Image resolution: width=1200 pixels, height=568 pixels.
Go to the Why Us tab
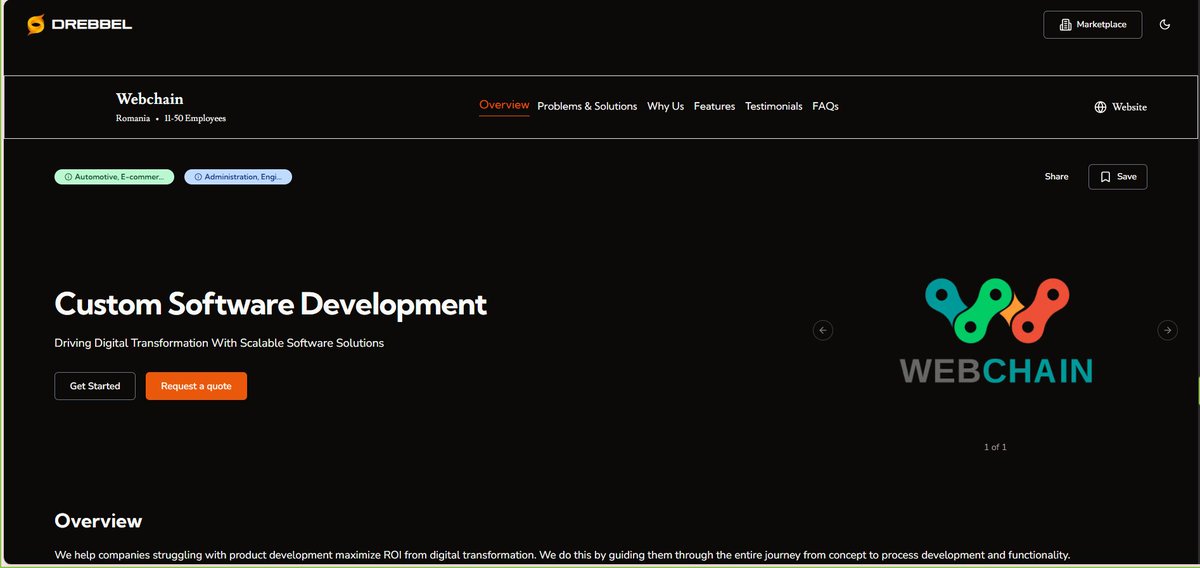pyautogui.click(x=665, y=106)
